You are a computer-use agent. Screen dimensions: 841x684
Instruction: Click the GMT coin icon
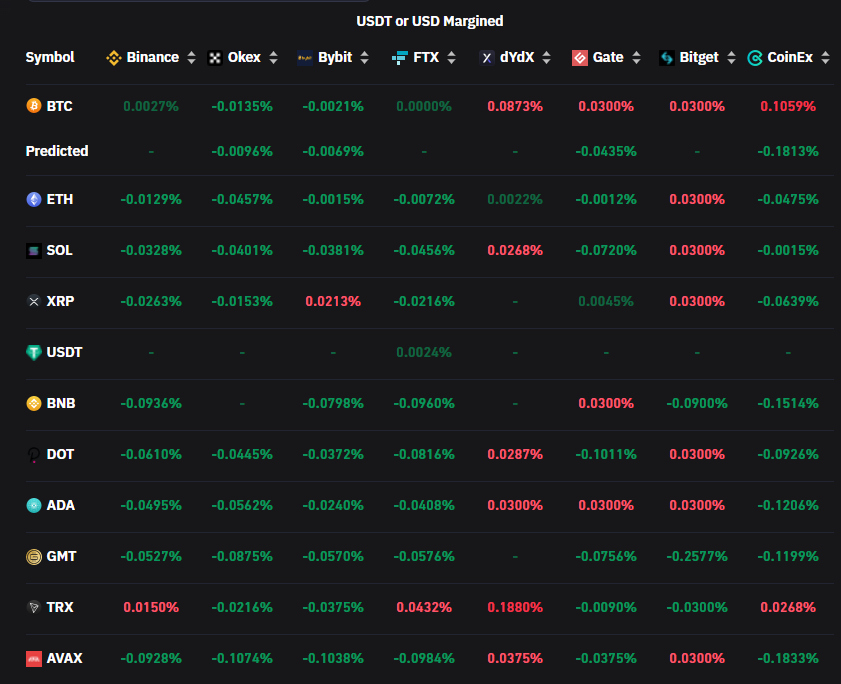click(34, 556)
